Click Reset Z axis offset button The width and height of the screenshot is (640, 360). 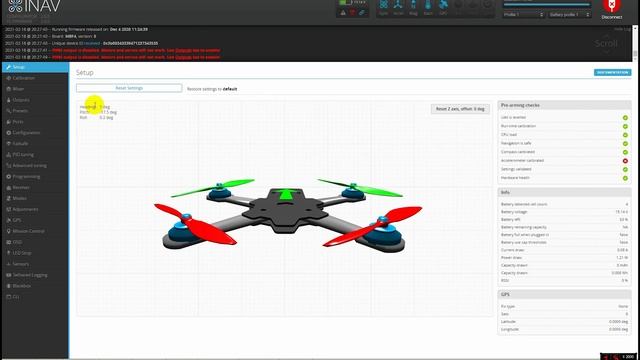[460, 109]
